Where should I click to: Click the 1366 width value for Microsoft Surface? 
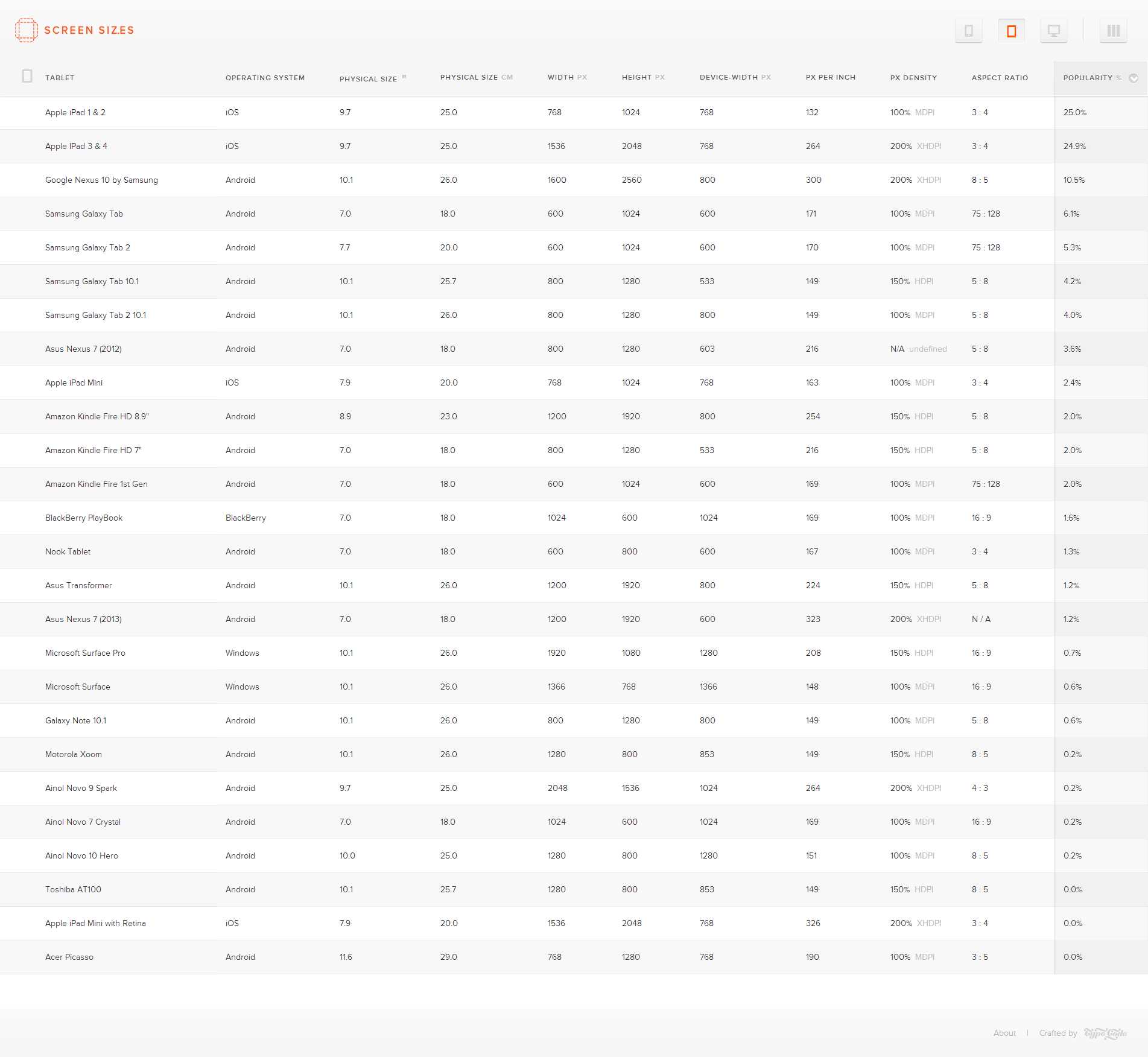pos(556,687)
